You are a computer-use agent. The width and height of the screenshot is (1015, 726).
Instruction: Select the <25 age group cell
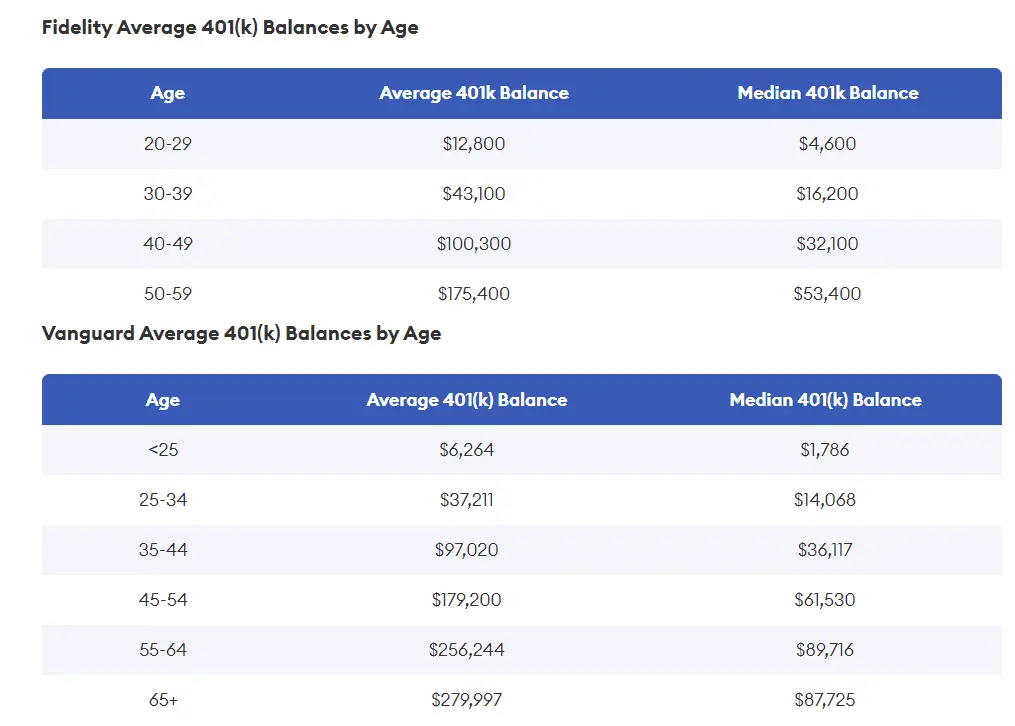tap(163, 450)
